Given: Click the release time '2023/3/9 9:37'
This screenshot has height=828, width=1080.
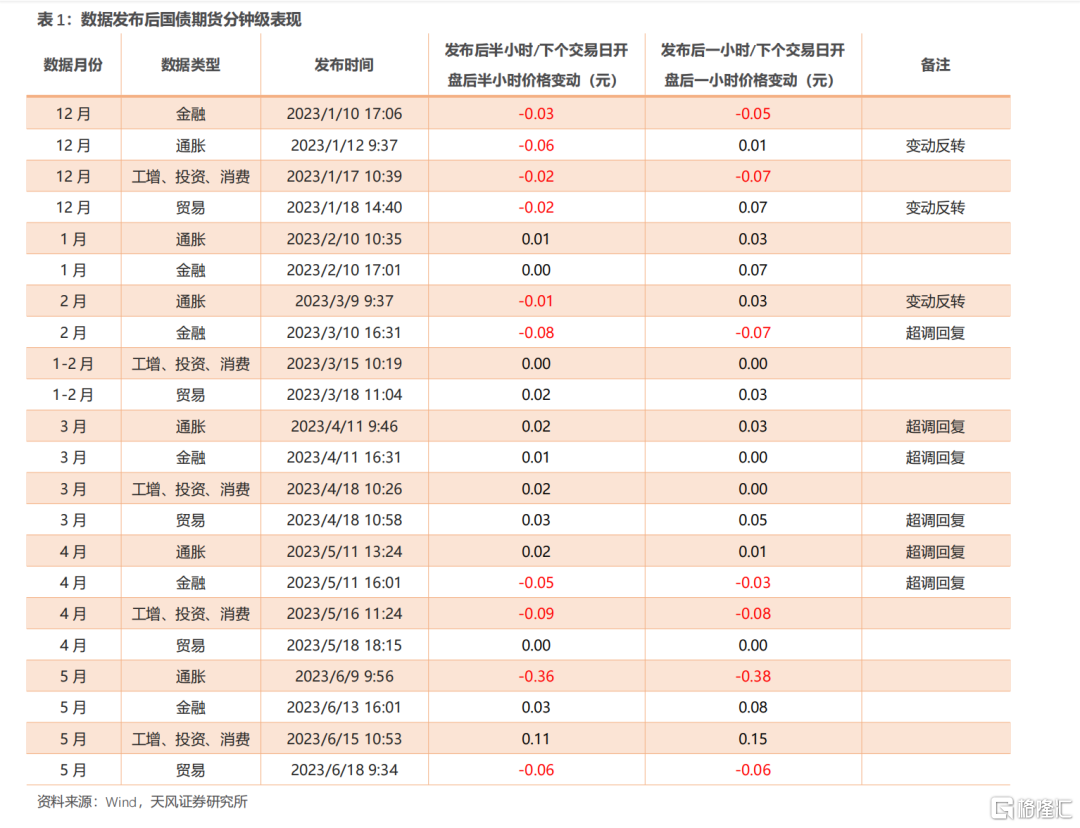Looking at the screenshot, I should pos(344,301).
